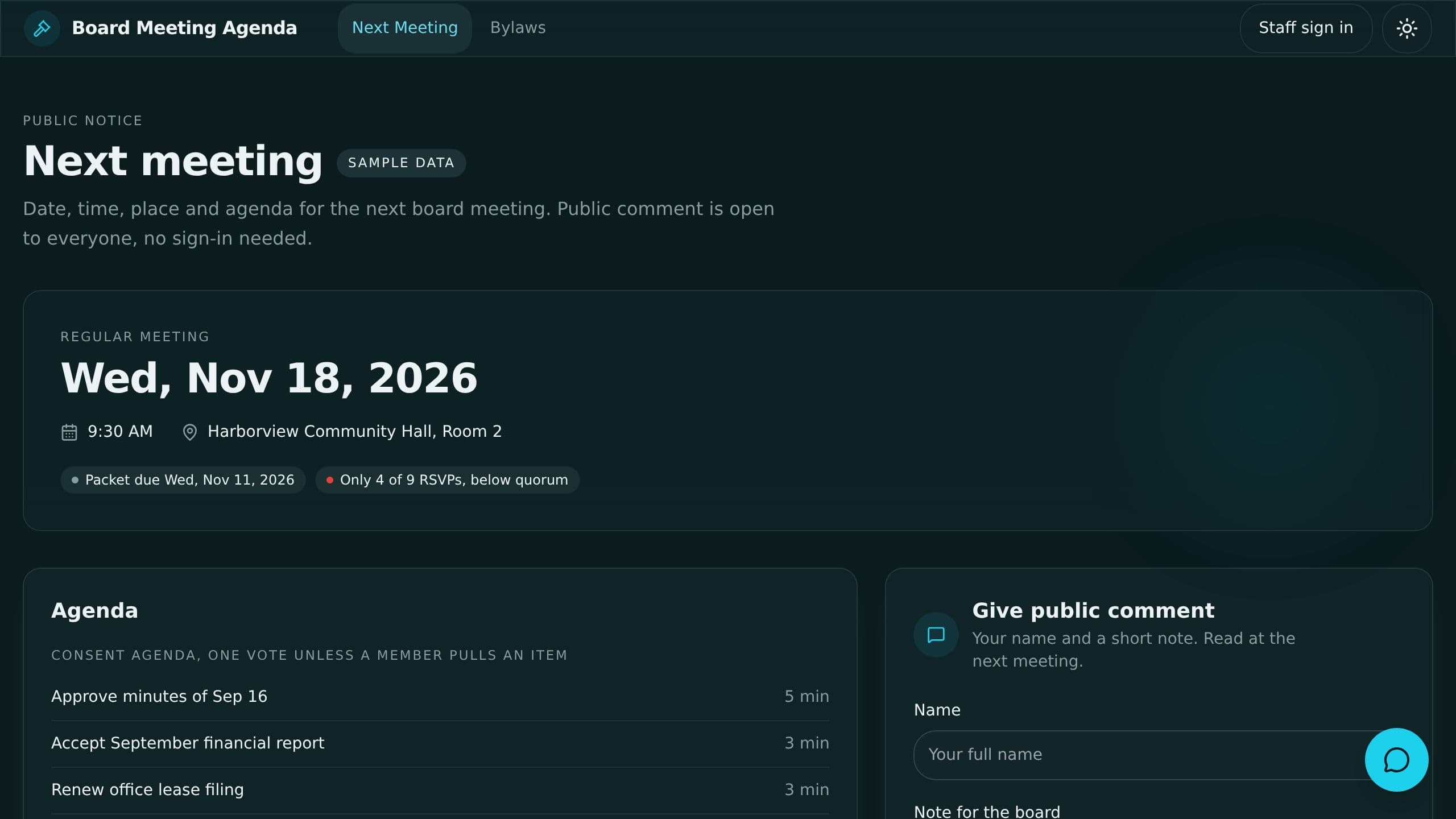This screenshot has width=1456, height=819.
Task: Click the below quorum RSVP warning chip
Action: pyautogui.click(x=448, y=480)
